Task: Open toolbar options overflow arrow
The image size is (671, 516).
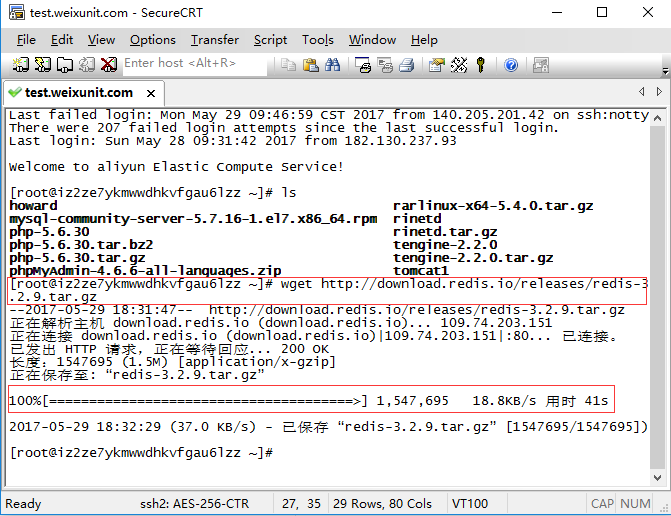Action: (x=665, y=71)
